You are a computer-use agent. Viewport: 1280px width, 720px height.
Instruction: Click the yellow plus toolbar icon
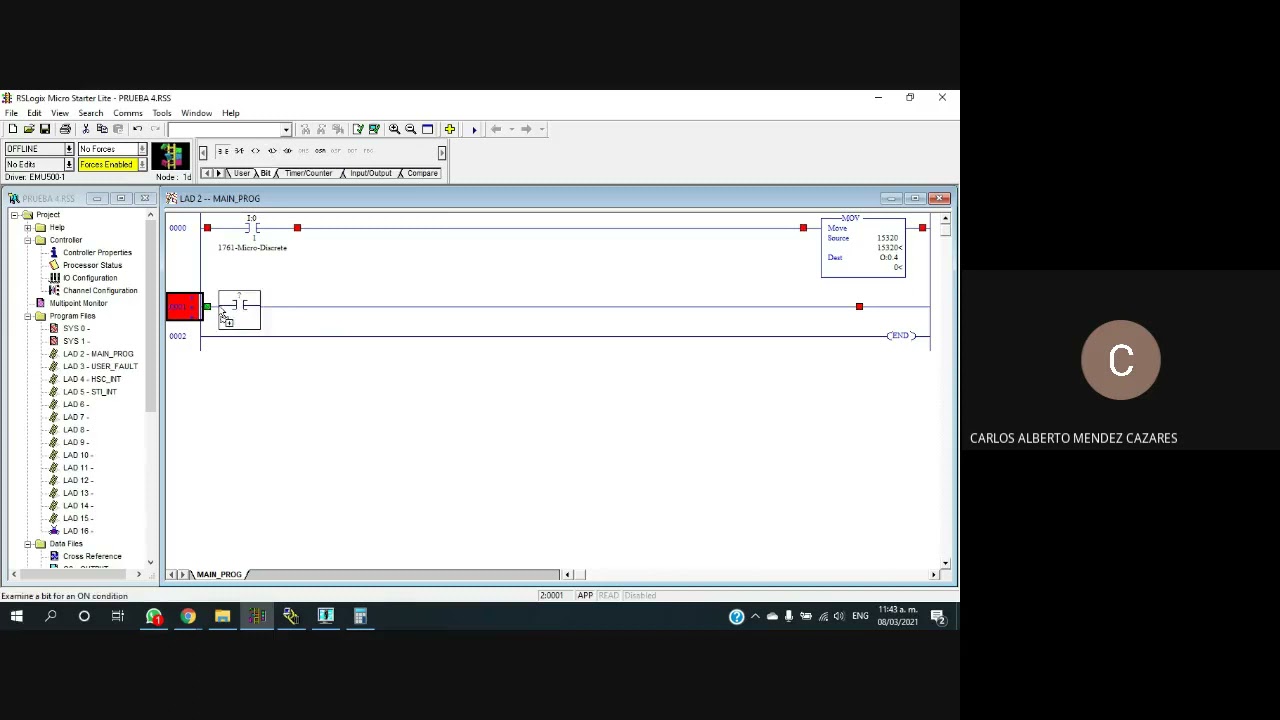click(x=450, y=129)
